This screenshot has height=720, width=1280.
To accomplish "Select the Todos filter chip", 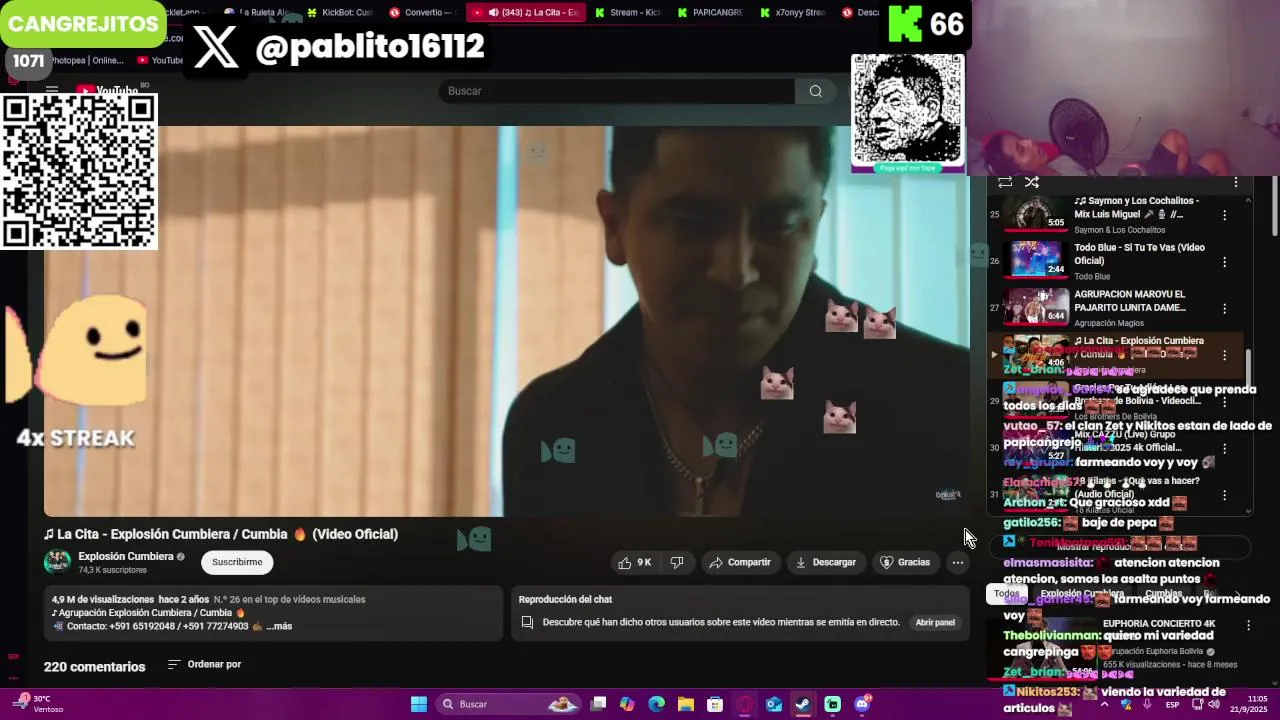I will (x=1007, y=594).
